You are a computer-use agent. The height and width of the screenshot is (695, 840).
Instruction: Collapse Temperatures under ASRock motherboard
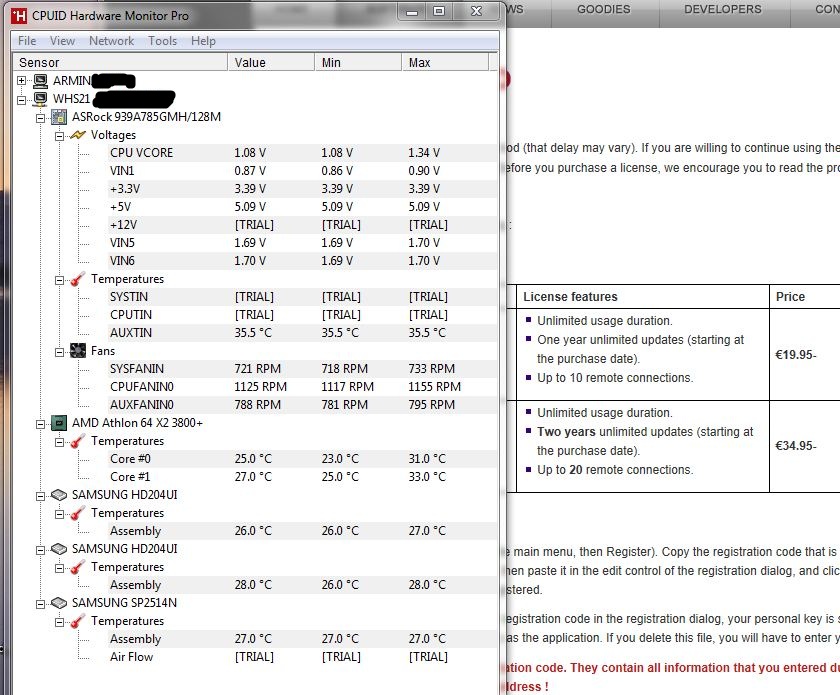59,280
